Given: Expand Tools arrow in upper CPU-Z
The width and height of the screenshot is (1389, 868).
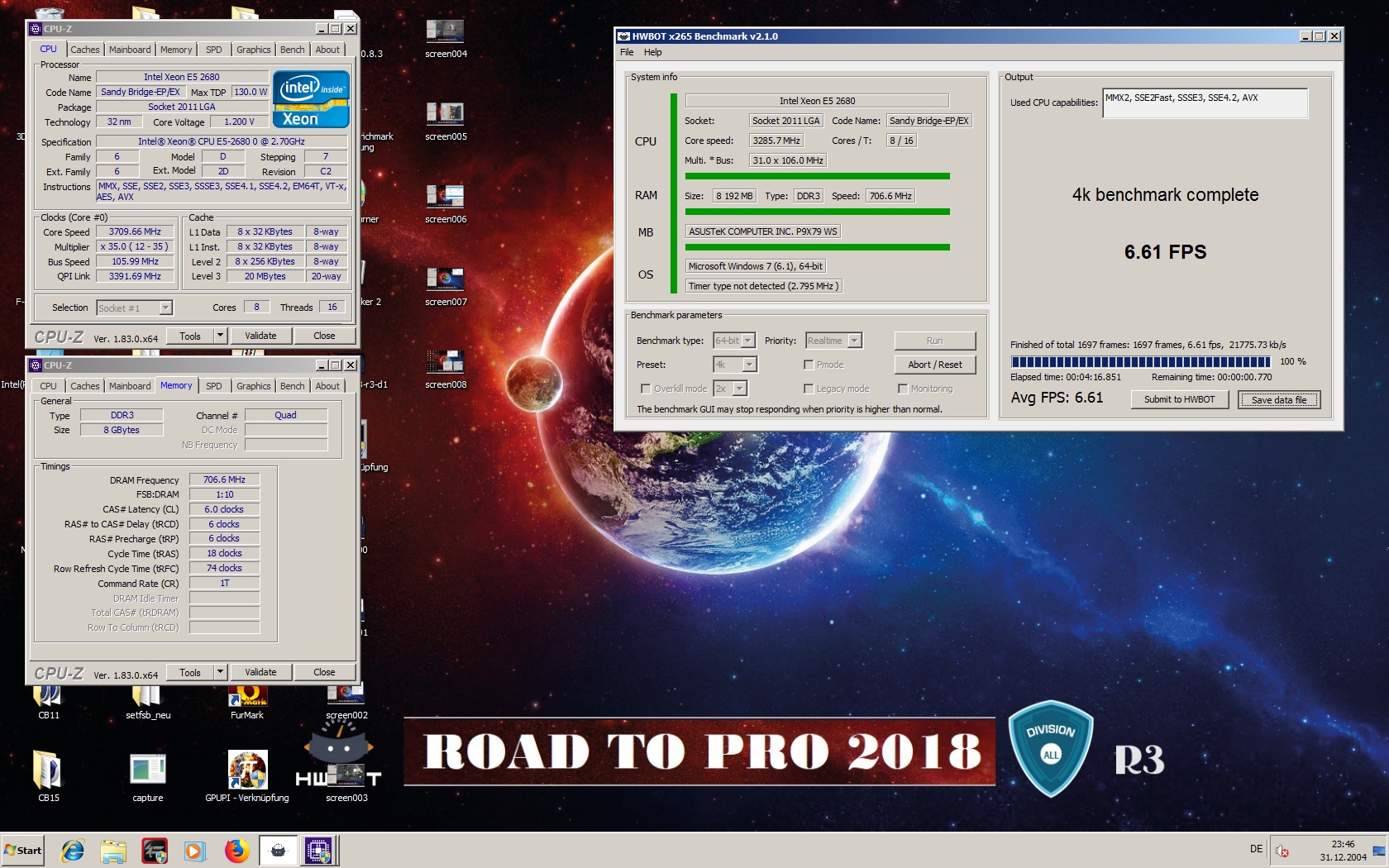Looking at the screenshot, I should coord(220,336).
